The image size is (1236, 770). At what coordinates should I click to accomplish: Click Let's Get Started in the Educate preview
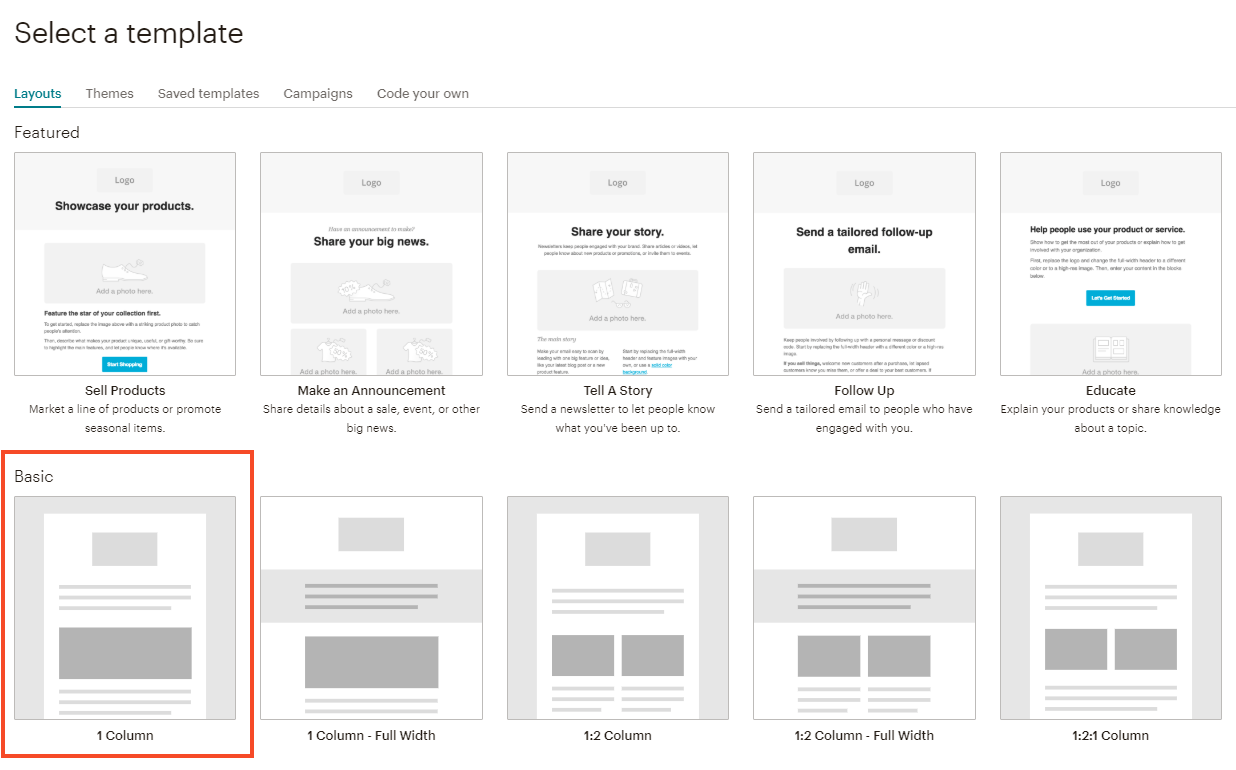(1110, 297)
